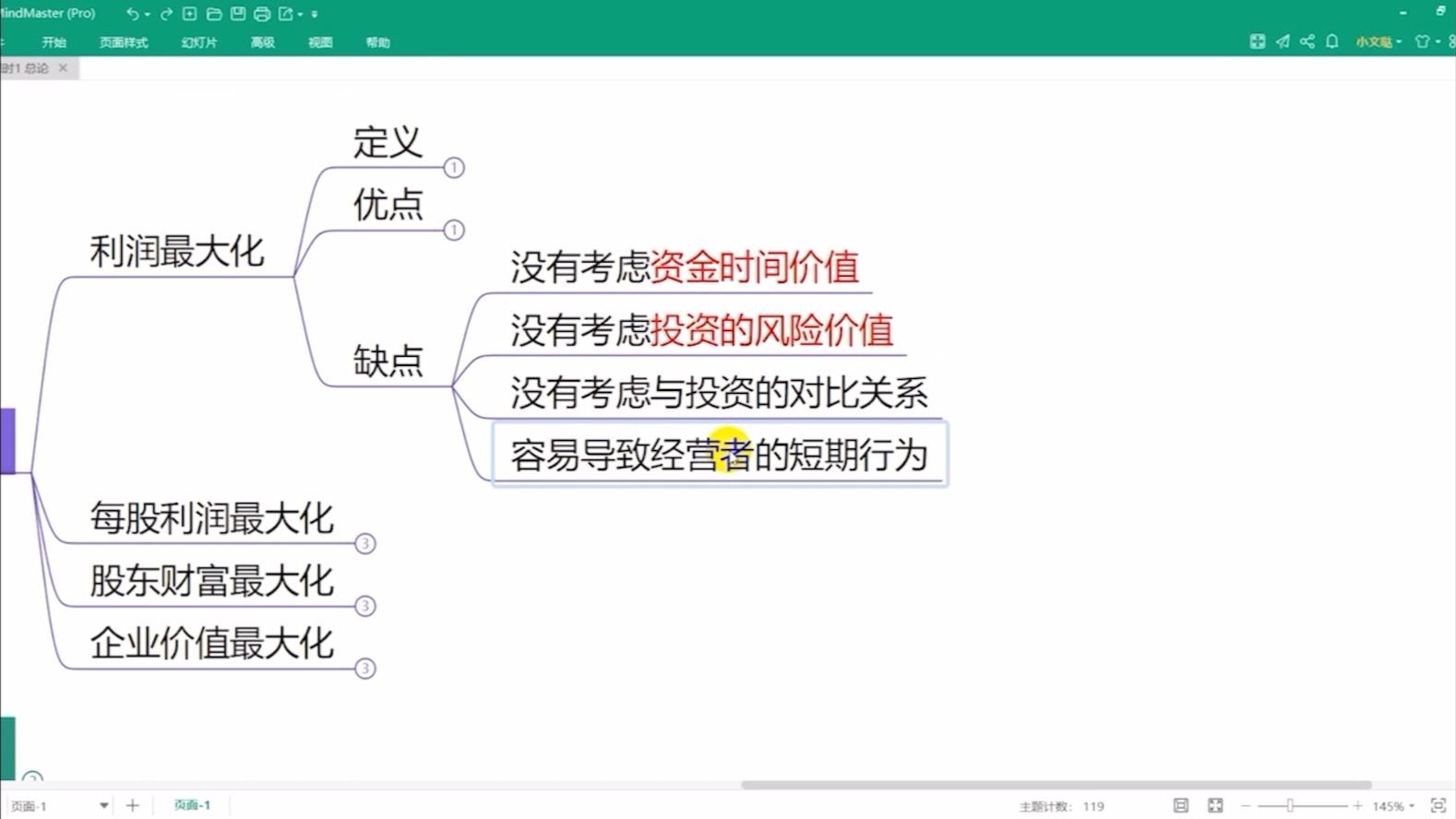
Task: Select the 缺点 subtopic
Action: (x=388, y=361)
